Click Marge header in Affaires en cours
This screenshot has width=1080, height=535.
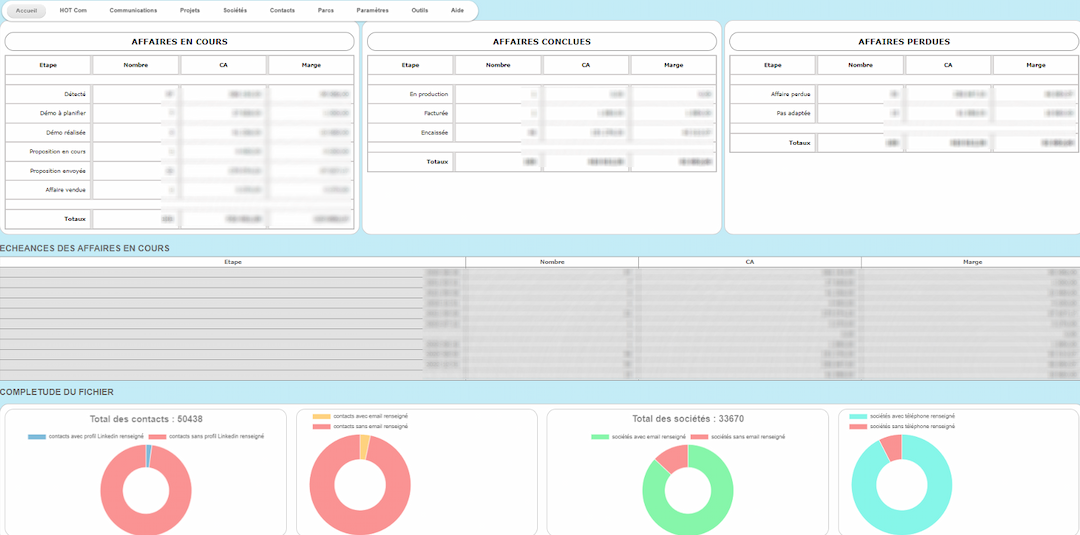[311, 65]
